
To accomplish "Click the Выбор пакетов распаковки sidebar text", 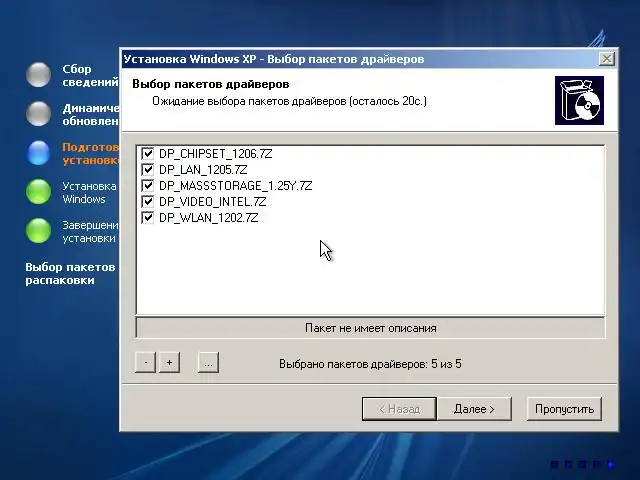I will coord(70,273).
